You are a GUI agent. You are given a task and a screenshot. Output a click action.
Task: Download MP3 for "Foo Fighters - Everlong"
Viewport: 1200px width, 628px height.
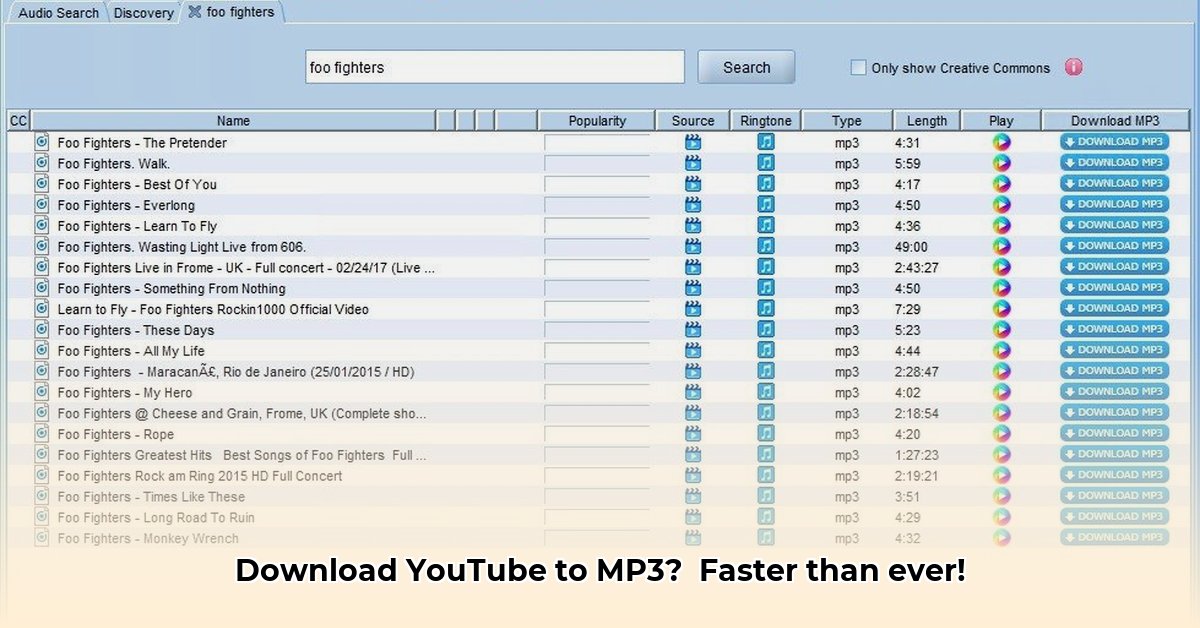click(1114, 204)
